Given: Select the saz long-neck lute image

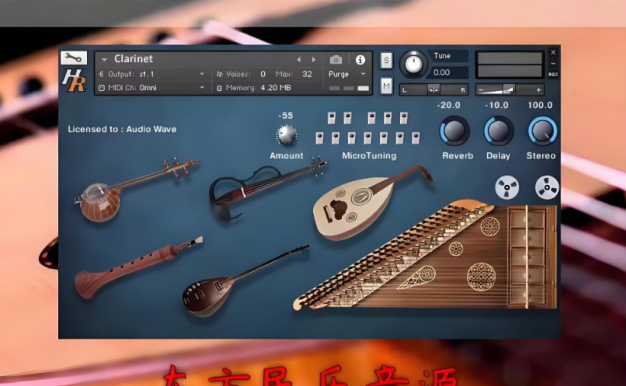Looking at the screenshot, I should point(245,281).
